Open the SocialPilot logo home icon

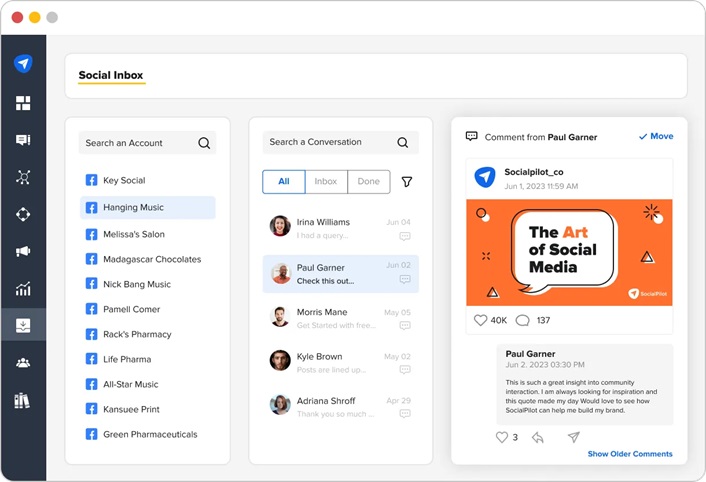point(23,63)
